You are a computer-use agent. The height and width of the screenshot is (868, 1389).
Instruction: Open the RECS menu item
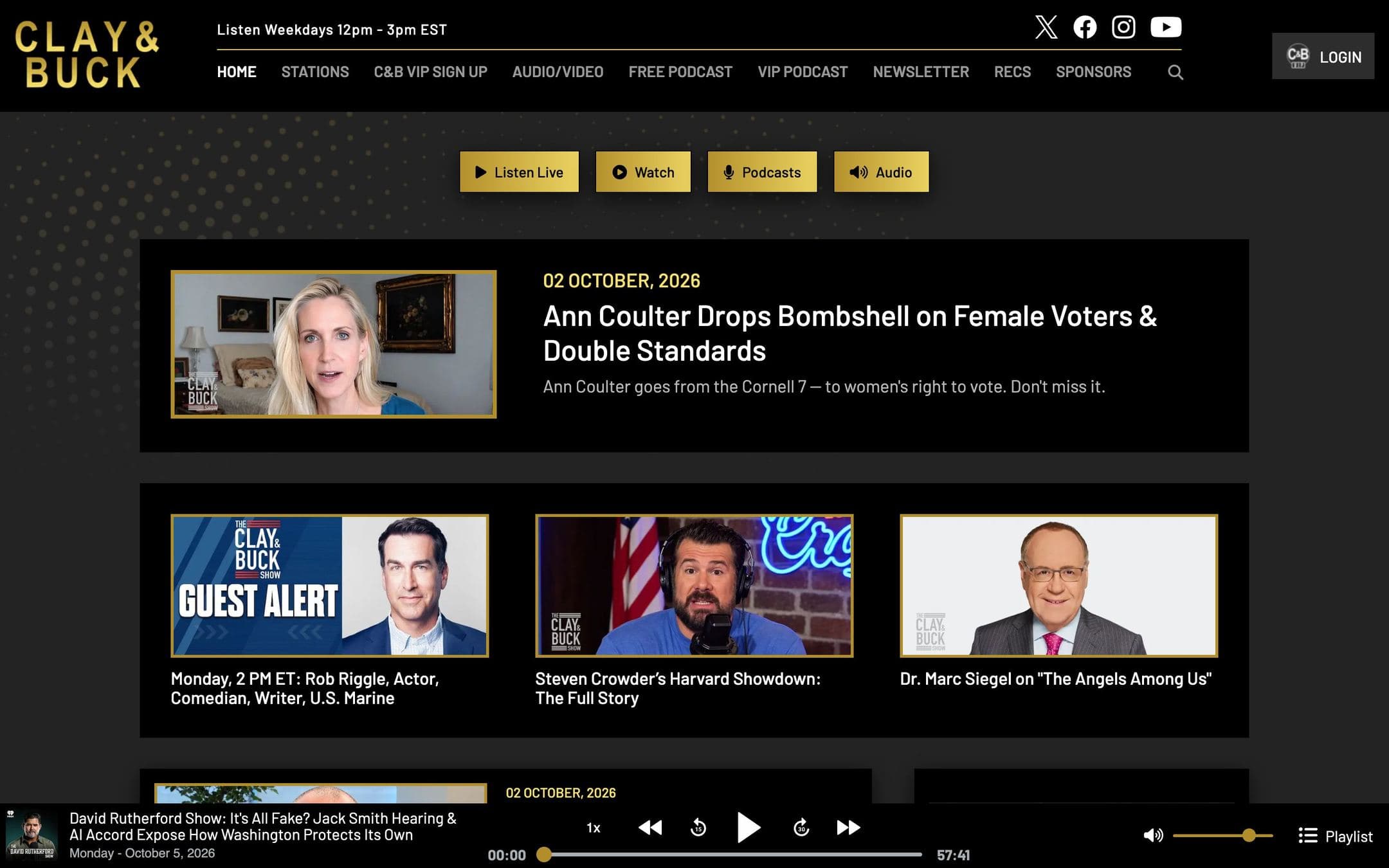(x=1012, y=72)
